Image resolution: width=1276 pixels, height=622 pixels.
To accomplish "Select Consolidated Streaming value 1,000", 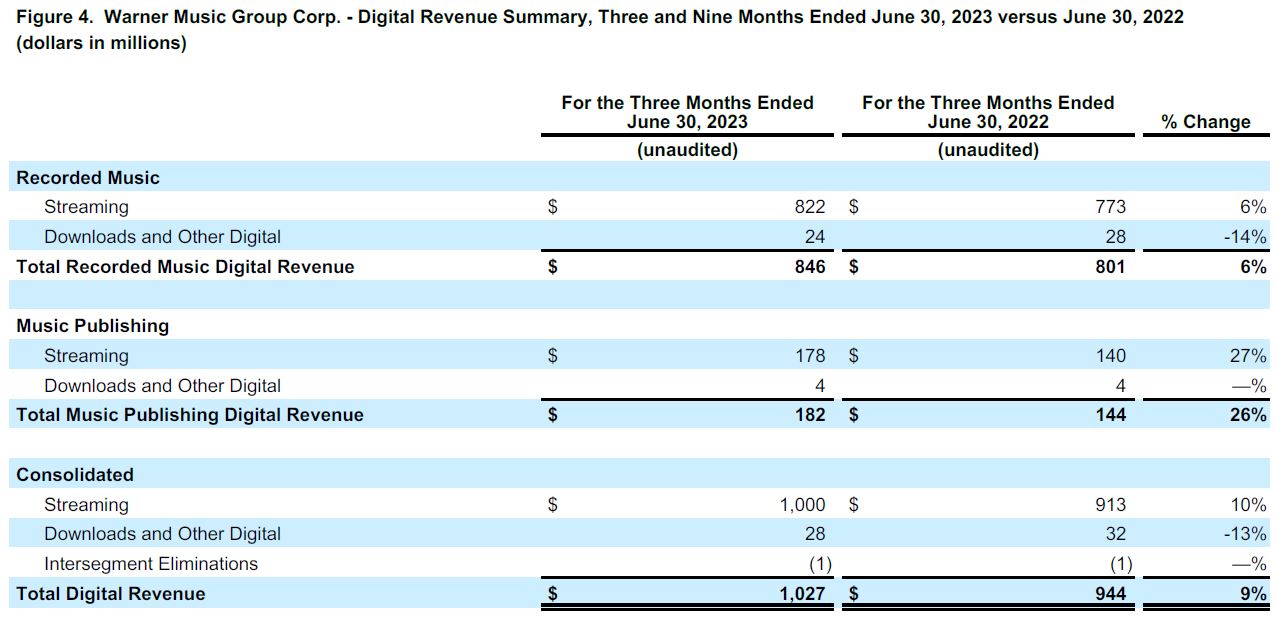I will click(x=803, y=505).
